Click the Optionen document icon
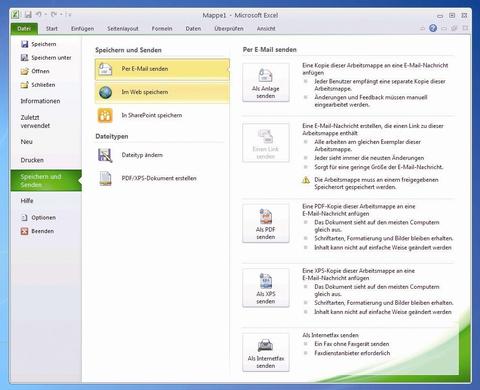Screen dimensions: 480x390 pos(24,218)
